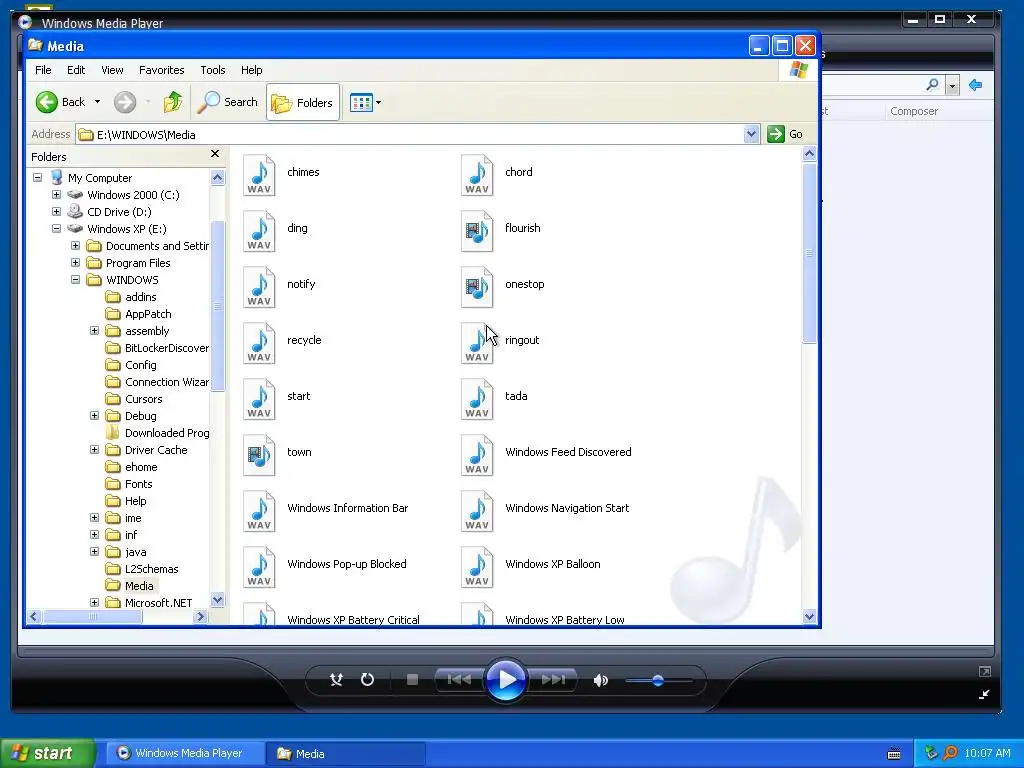The height and width of the screenshot is (768, 1024).
Task: Click the Composer column header
Action: click(x=914, y=111)
